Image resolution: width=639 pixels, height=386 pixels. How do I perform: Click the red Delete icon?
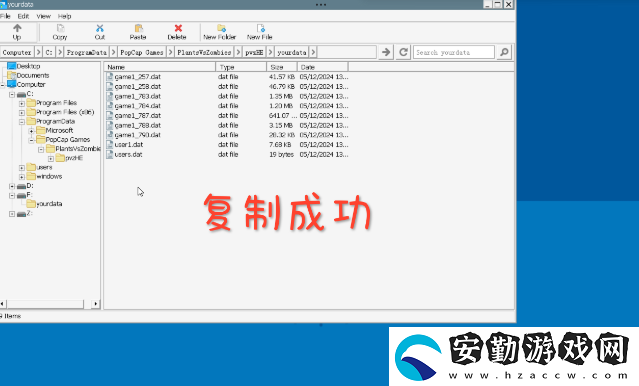[178, 28]
